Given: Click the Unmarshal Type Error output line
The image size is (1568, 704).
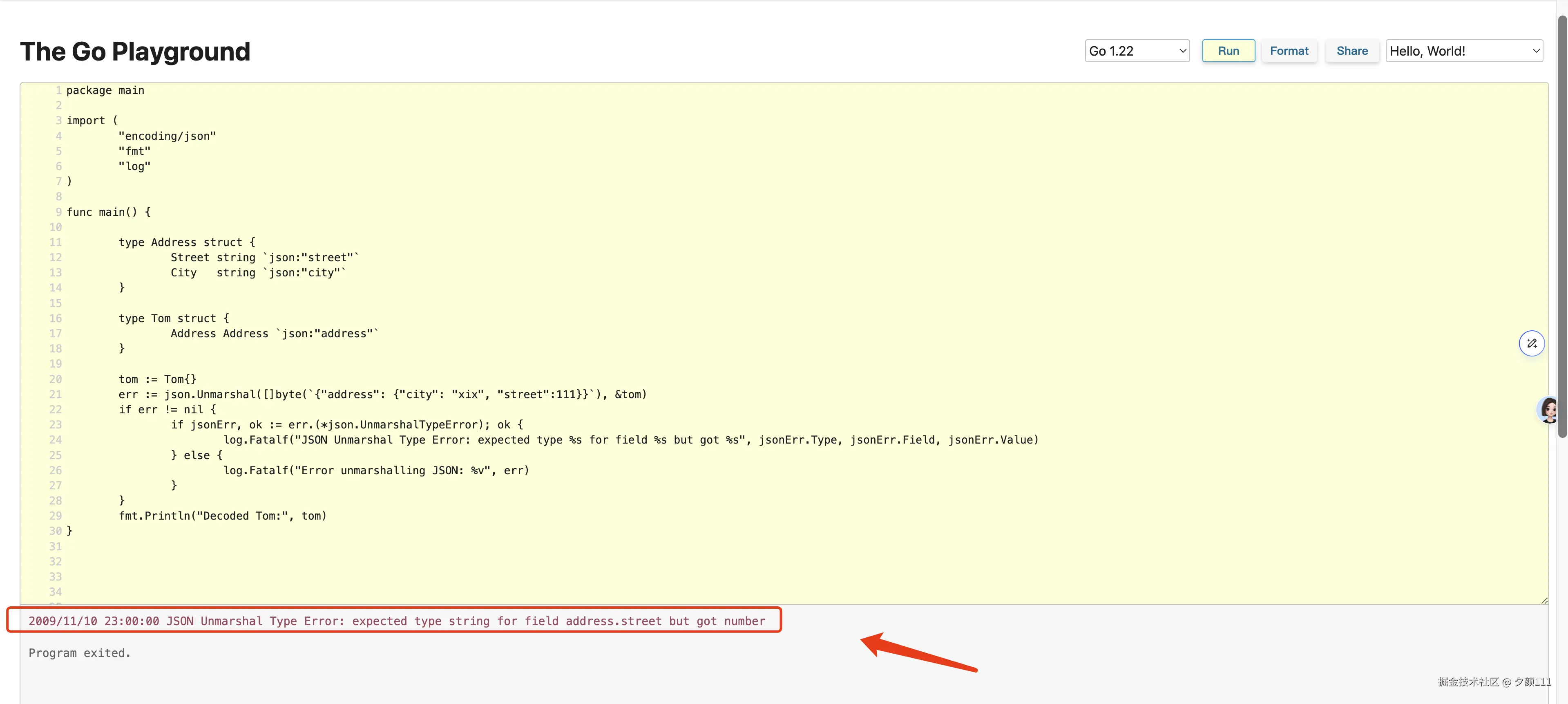Looking at the screenshot, I should 396,621.
